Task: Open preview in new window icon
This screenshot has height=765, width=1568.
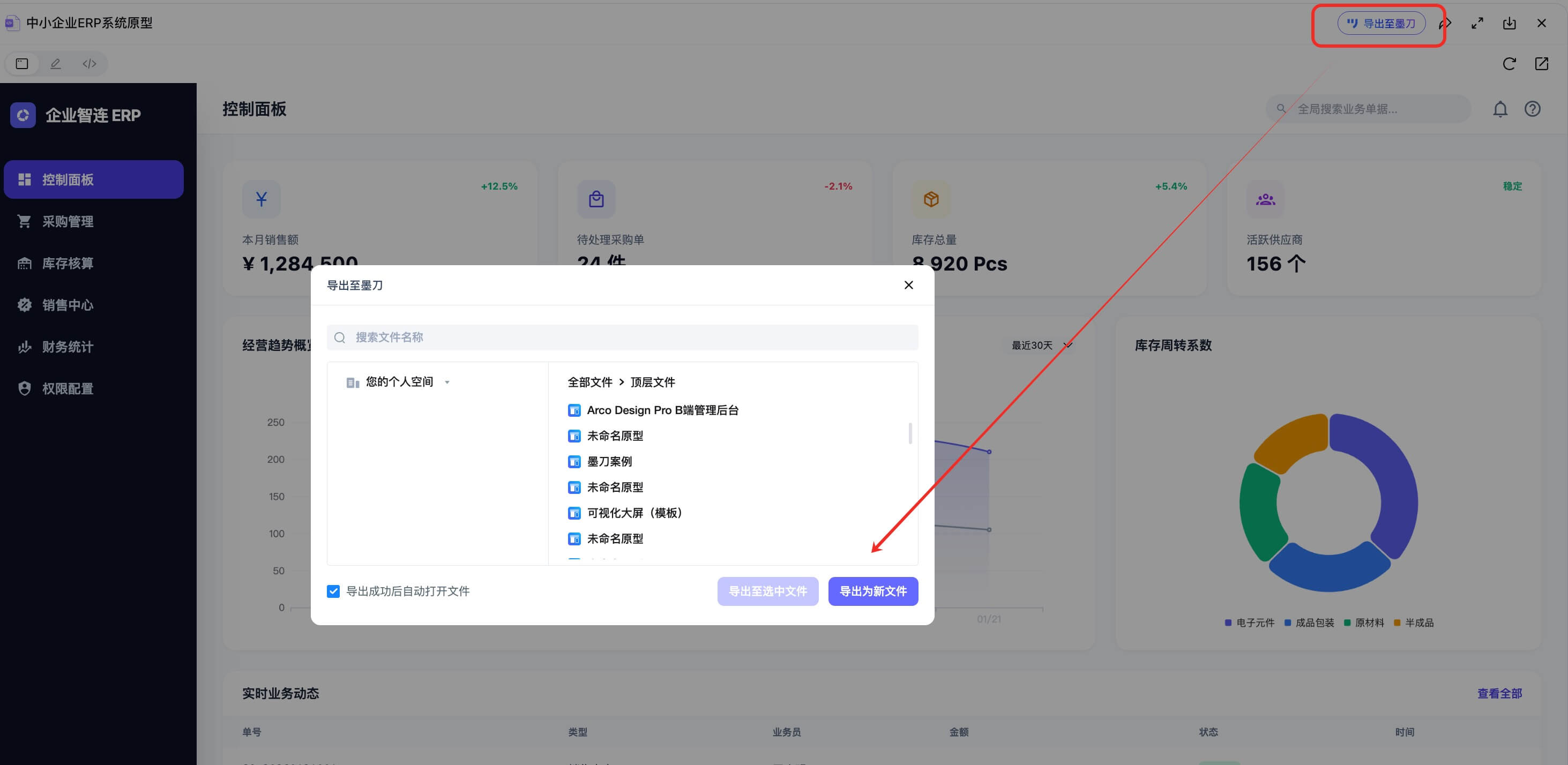Action: [1541, 64]
